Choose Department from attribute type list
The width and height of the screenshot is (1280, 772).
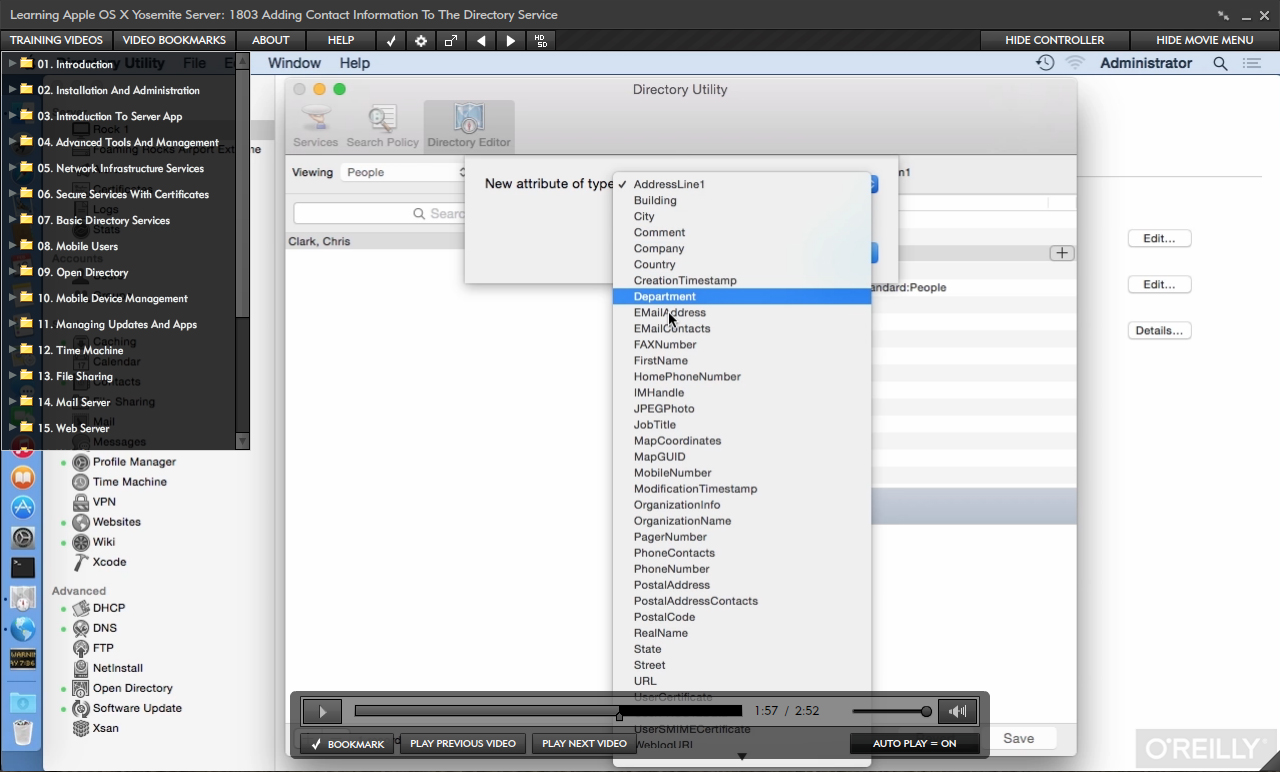coord(742,297)
